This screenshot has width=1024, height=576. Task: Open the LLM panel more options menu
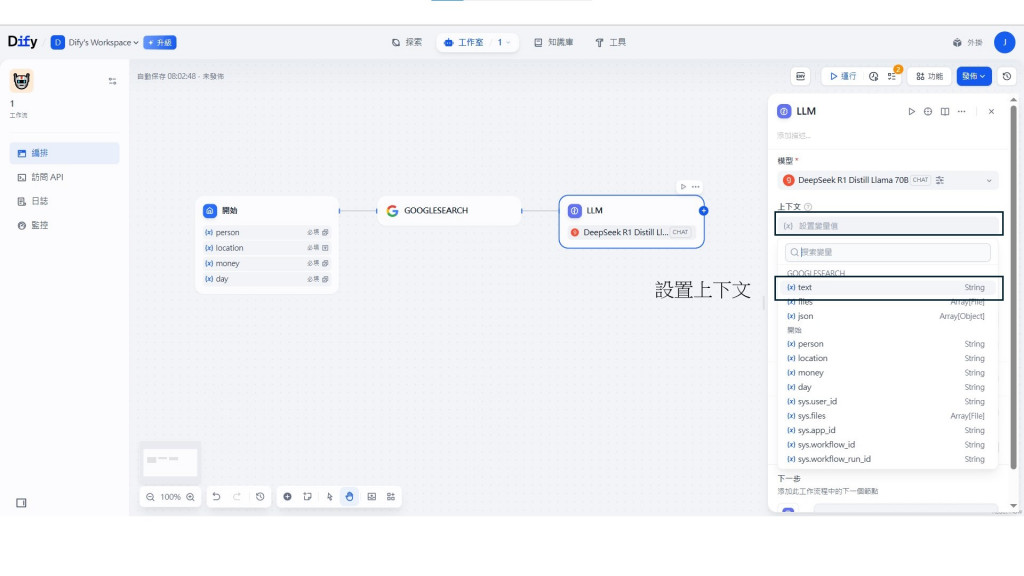click(x=961, y=112)
